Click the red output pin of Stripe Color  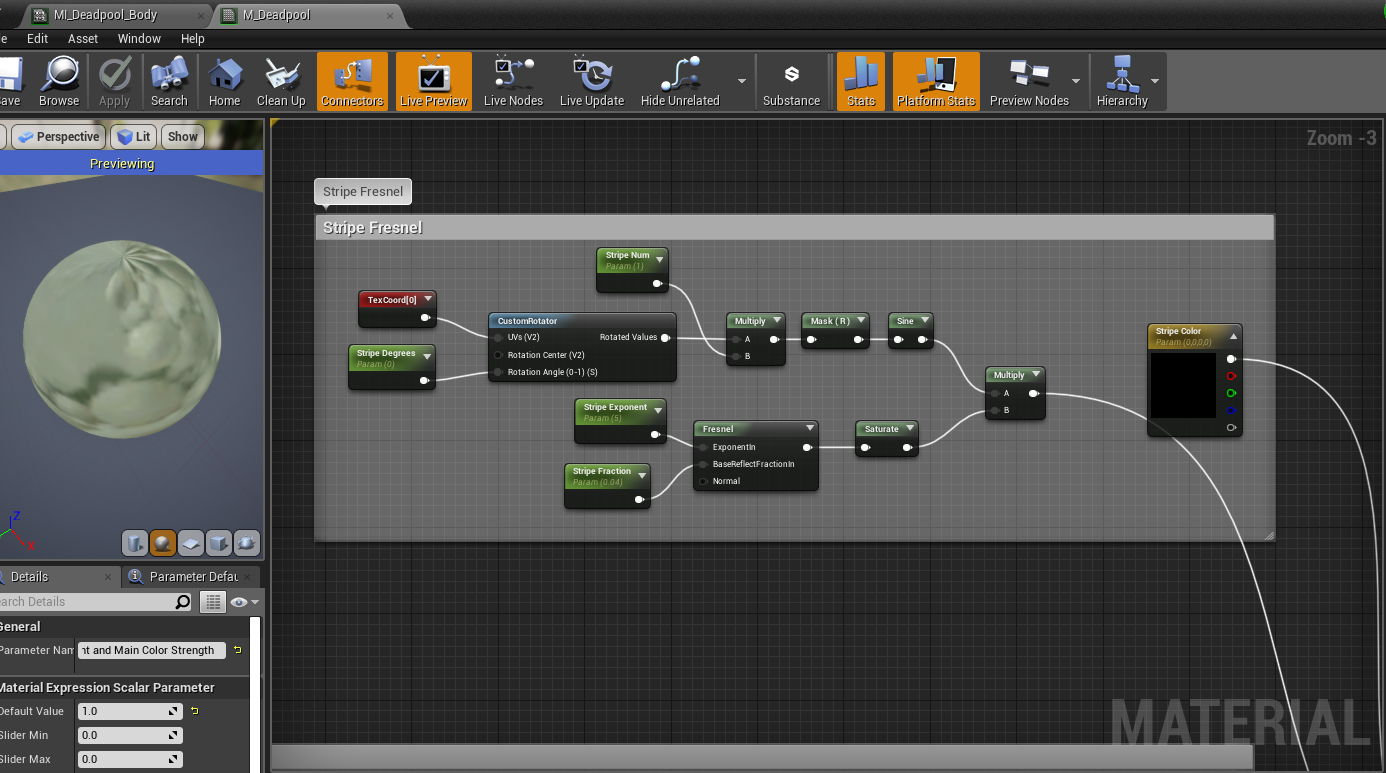pos(1232,376)
